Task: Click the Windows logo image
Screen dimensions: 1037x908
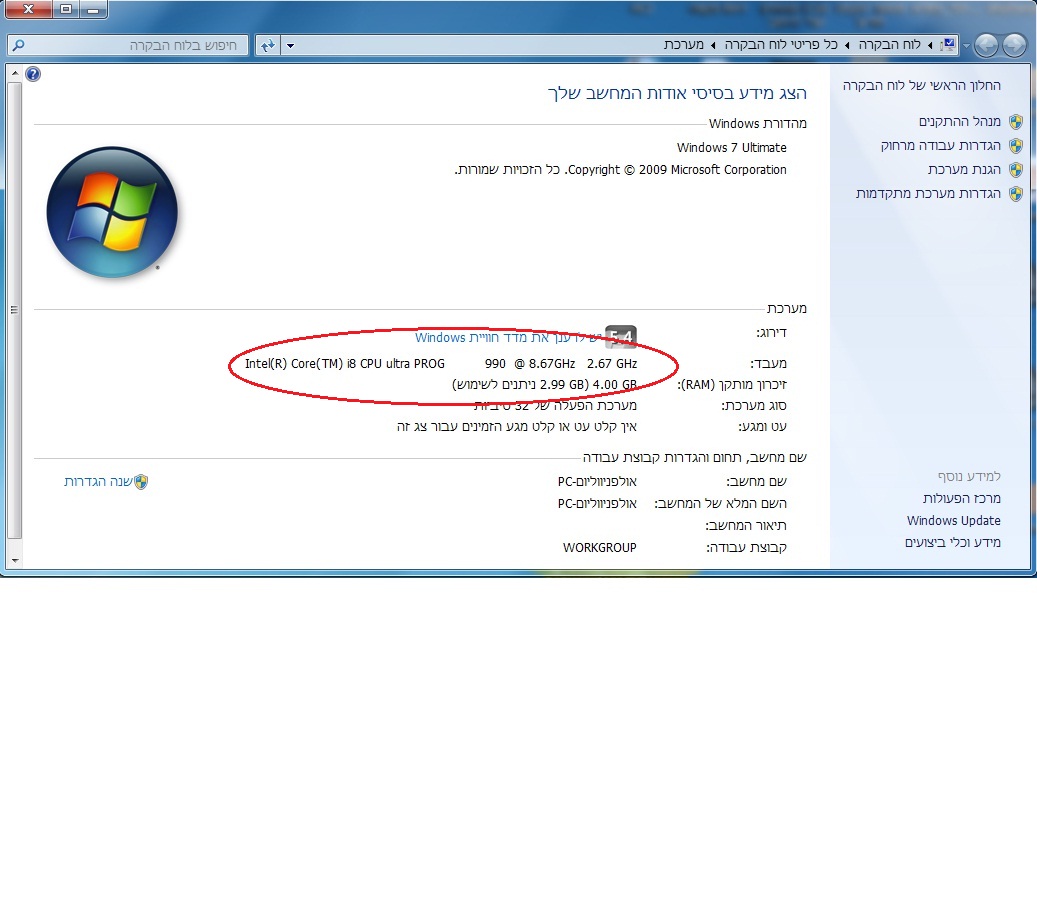Action: tap(112, 212)
